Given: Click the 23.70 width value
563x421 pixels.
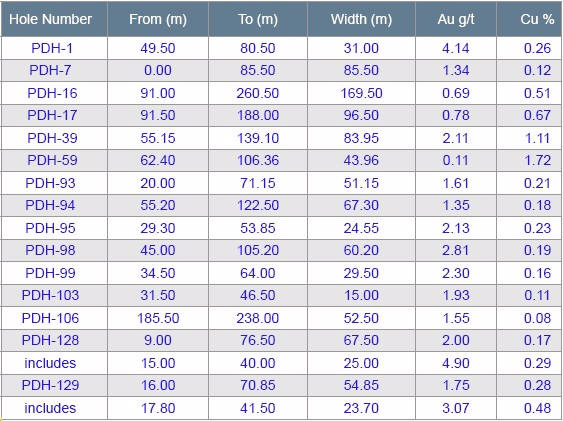Looking at the screenshot, I should pos(361,408).
